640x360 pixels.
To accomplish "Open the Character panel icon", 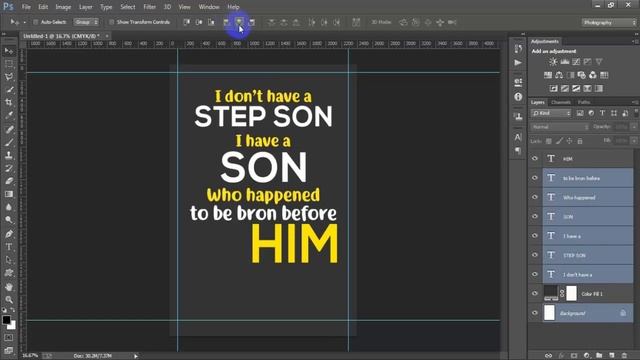I will [x=518, y=137].
